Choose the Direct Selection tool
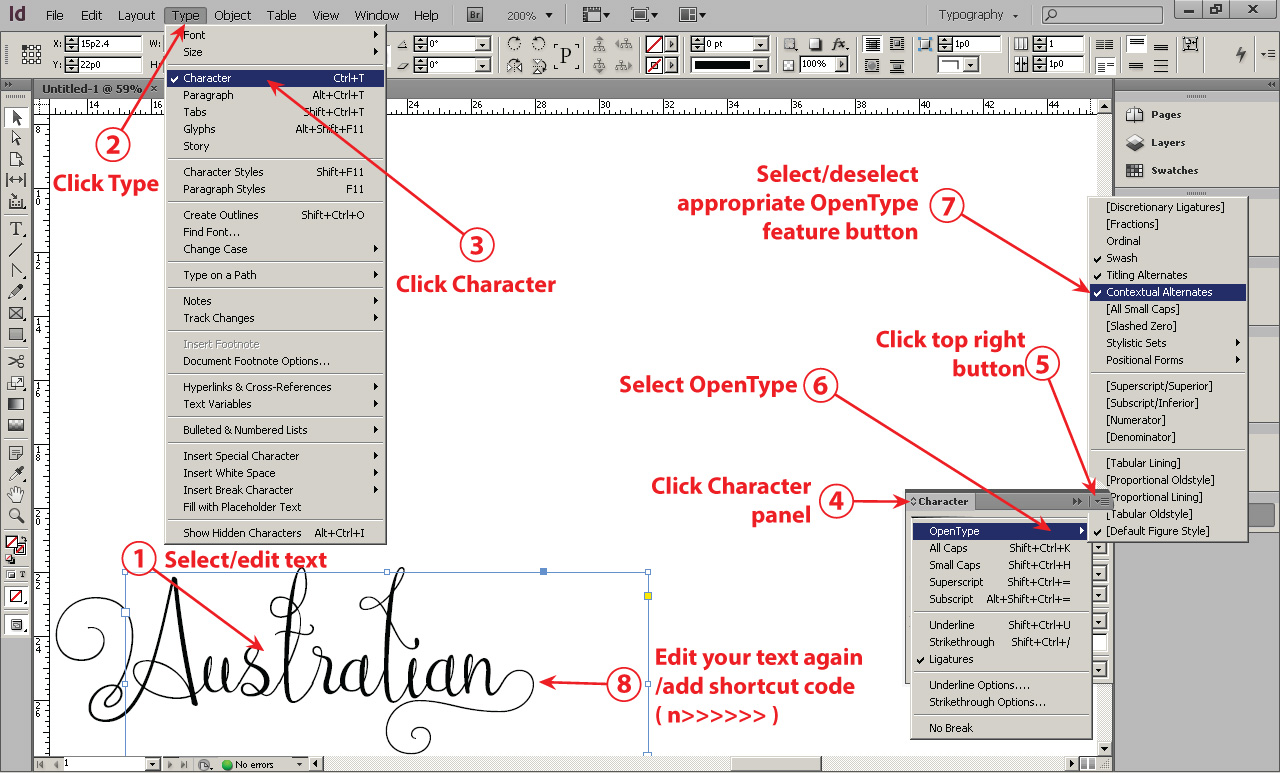1280x773 pixels. click(16, 138)
